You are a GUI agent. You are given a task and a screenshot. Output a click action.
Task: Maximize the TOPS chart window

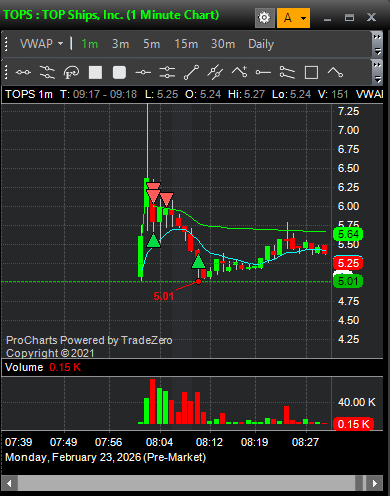coord(349,18)
